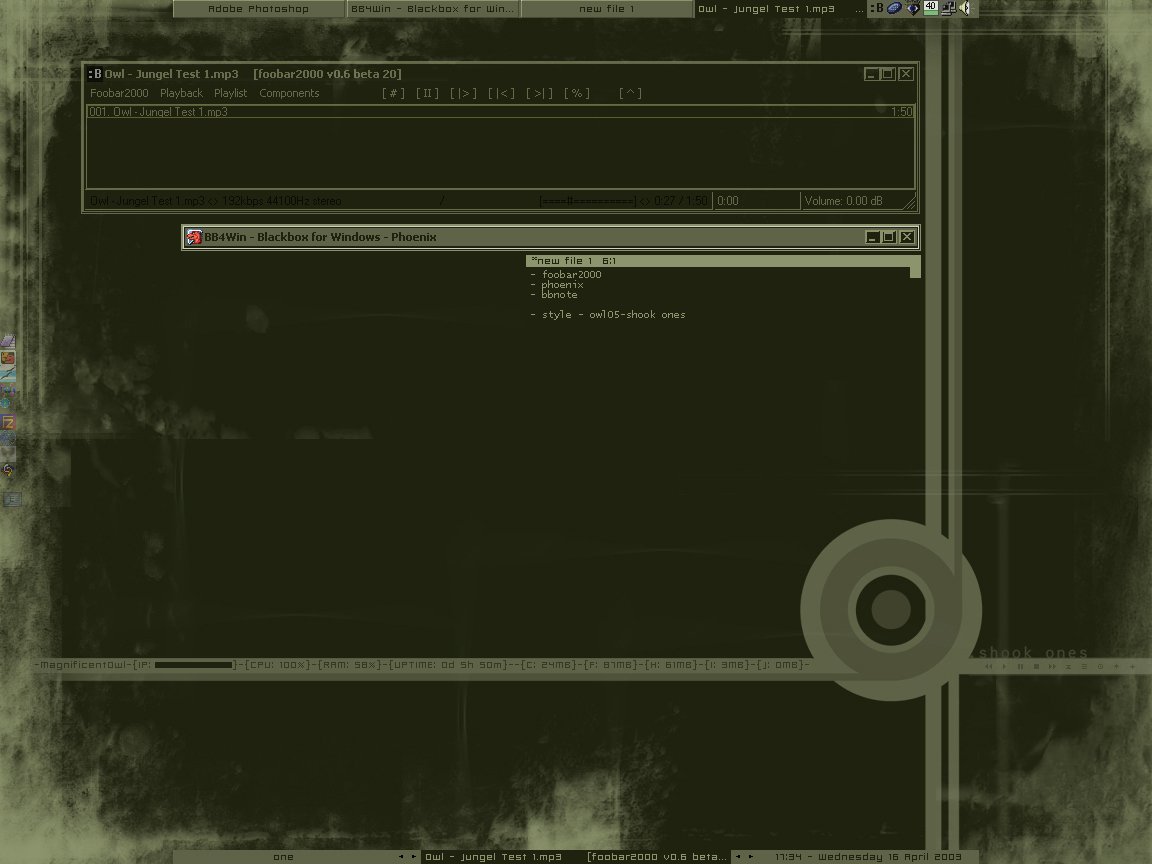Switch to new file 1 task in taskbar
The width and height of the screenshot is (1152, 864).
click(607, 9)
